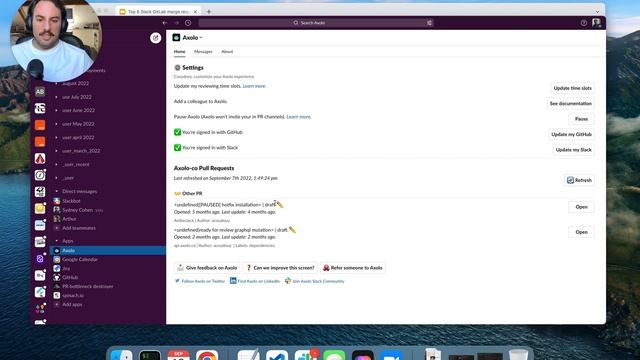Open Chrome from the dock

pyautogui.click(x=207, y=355)
